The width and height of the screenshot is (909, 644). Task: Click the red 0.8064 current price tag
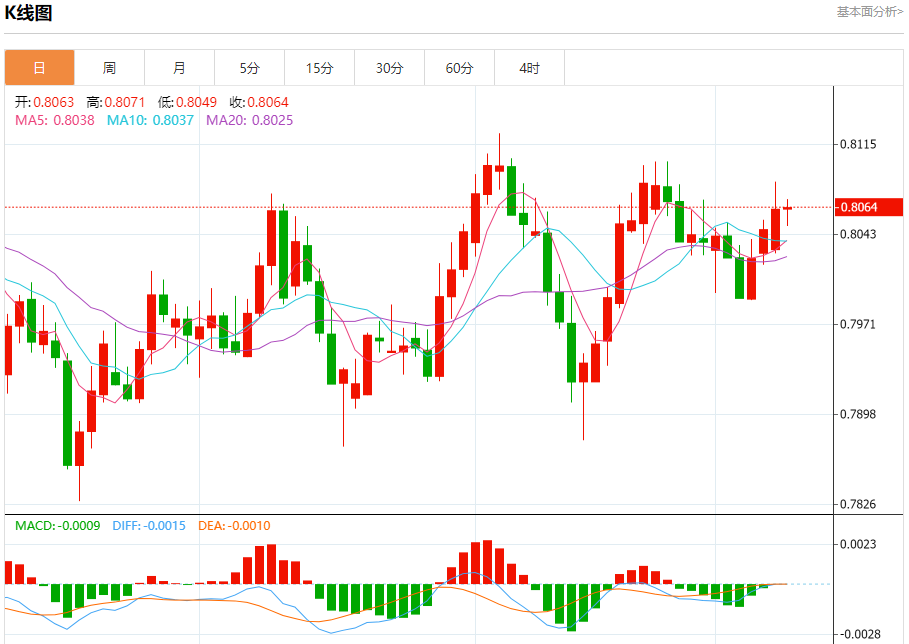point(869,207)
